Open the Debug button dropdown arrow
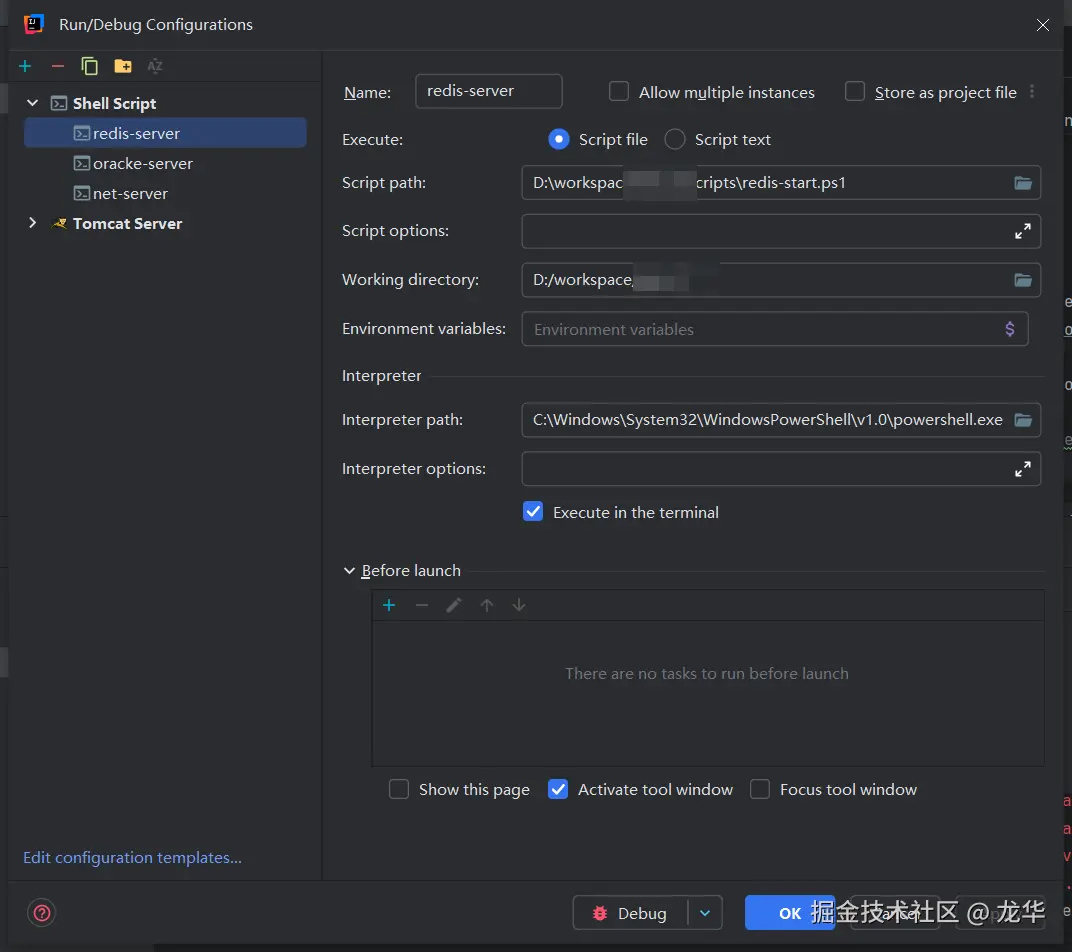Screen dimensions: 1072x952 coord(705,913)
